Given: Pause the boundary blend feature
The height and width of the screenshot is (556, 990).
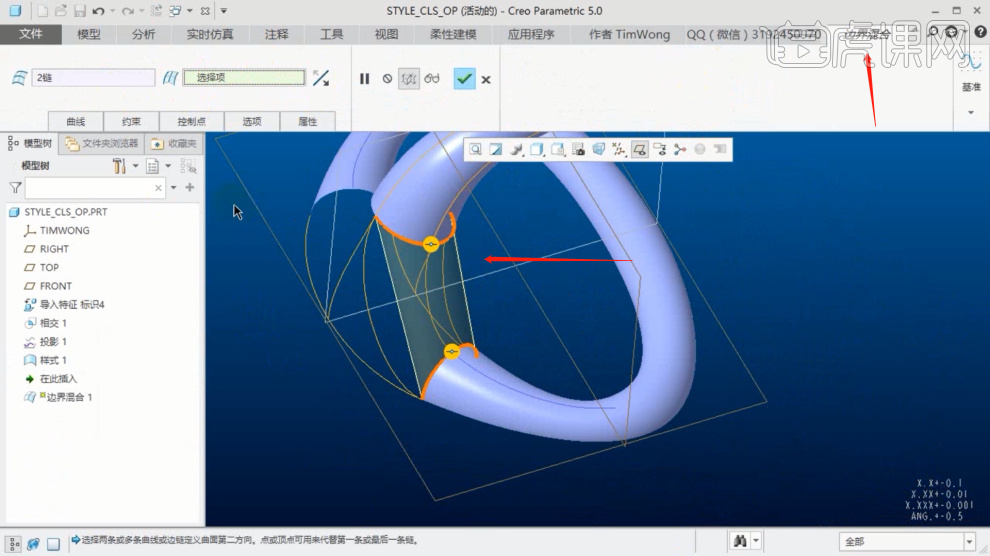Looking at the screenshot, I should (x=365, y=78).
